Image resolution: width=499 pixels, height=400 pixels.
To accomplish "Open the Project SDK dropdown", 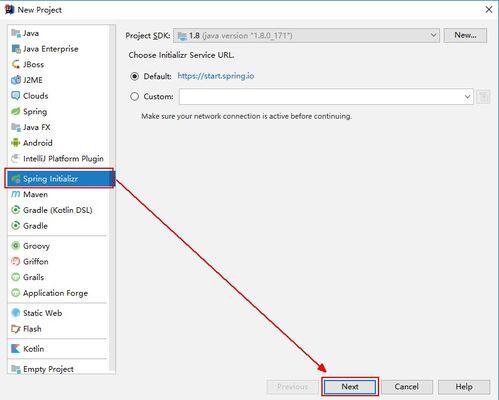I will tap(306, 35).
